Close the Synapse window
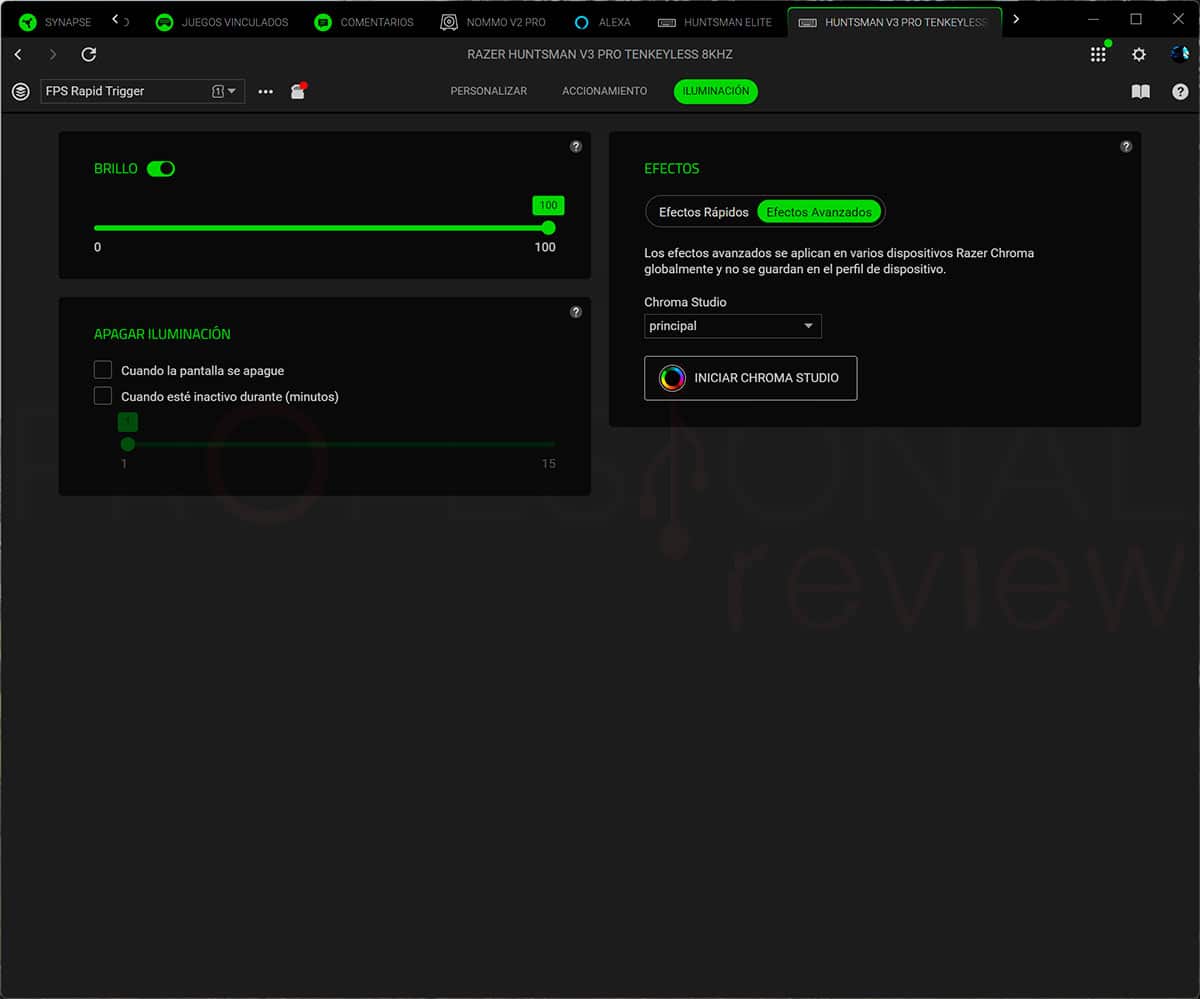This screenshot has height=999, width=1200. (x=1178, y=19)
